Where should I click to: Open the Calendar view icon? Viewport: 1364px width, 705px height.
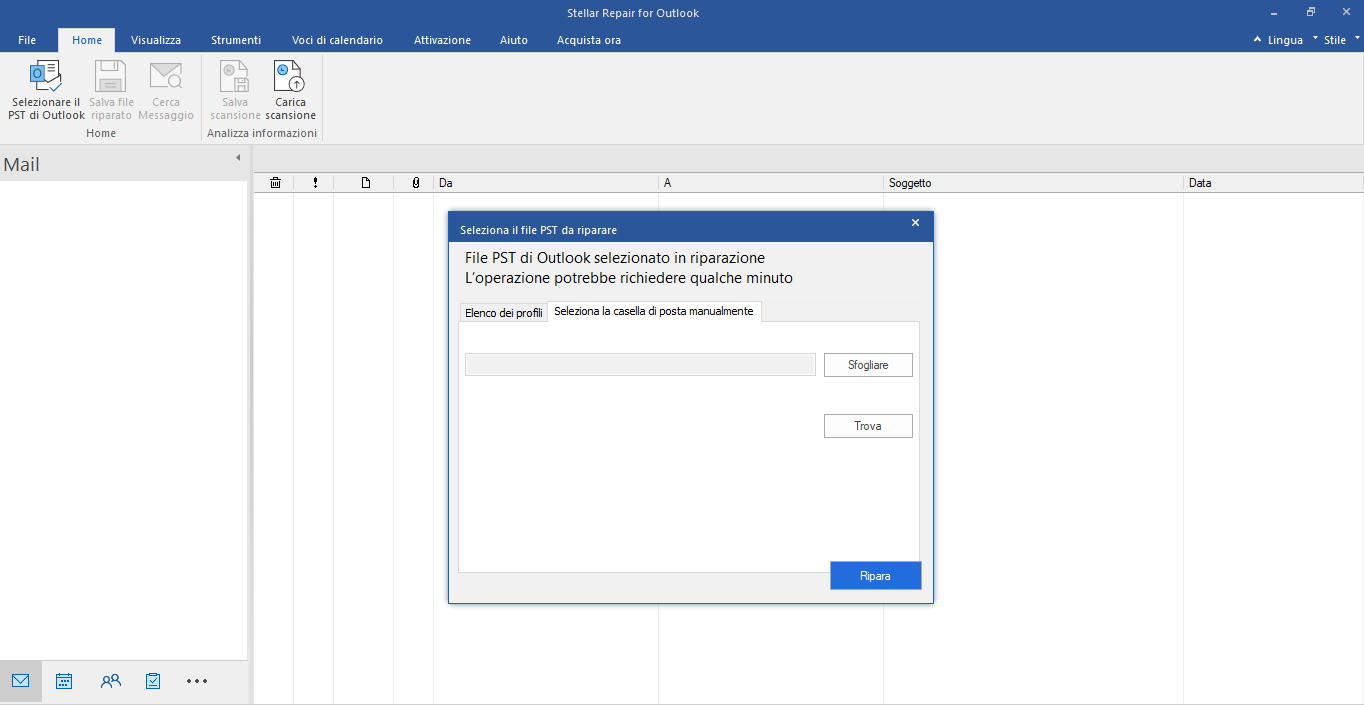tap(64, 681)
